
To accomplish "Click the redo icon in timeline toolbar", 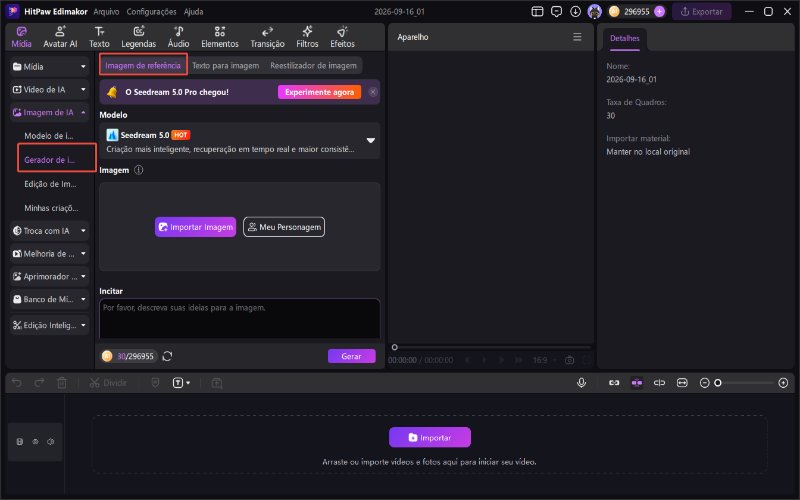I will (39, 383).
